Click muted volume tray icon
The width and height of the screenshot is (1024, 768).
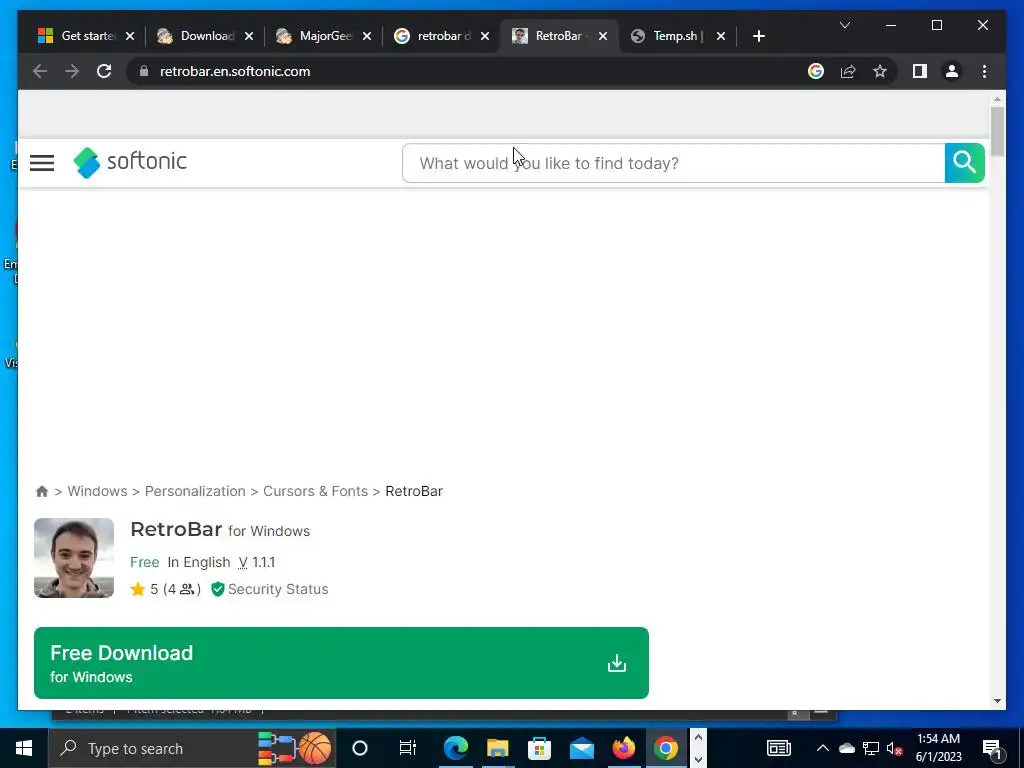point(895,748)
